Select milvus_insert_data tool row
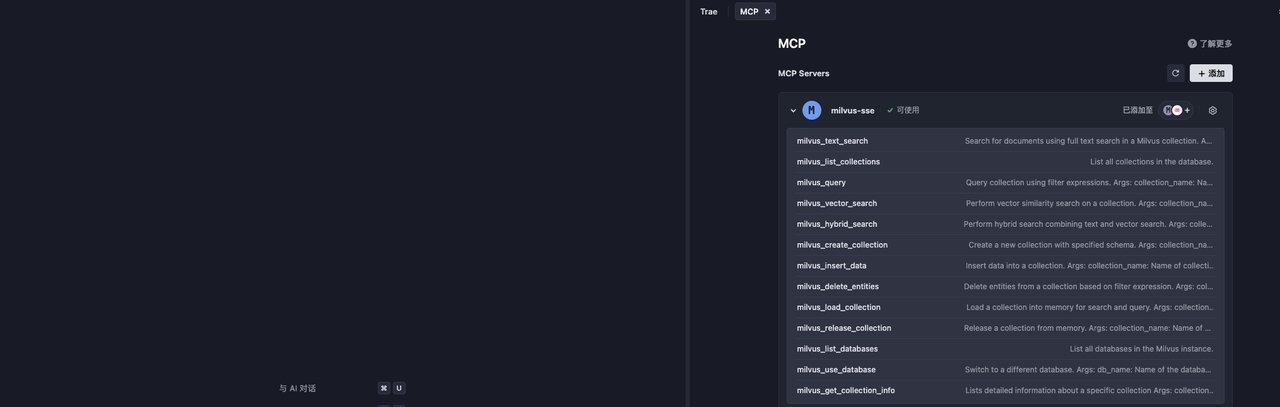 coord(1005,266)
